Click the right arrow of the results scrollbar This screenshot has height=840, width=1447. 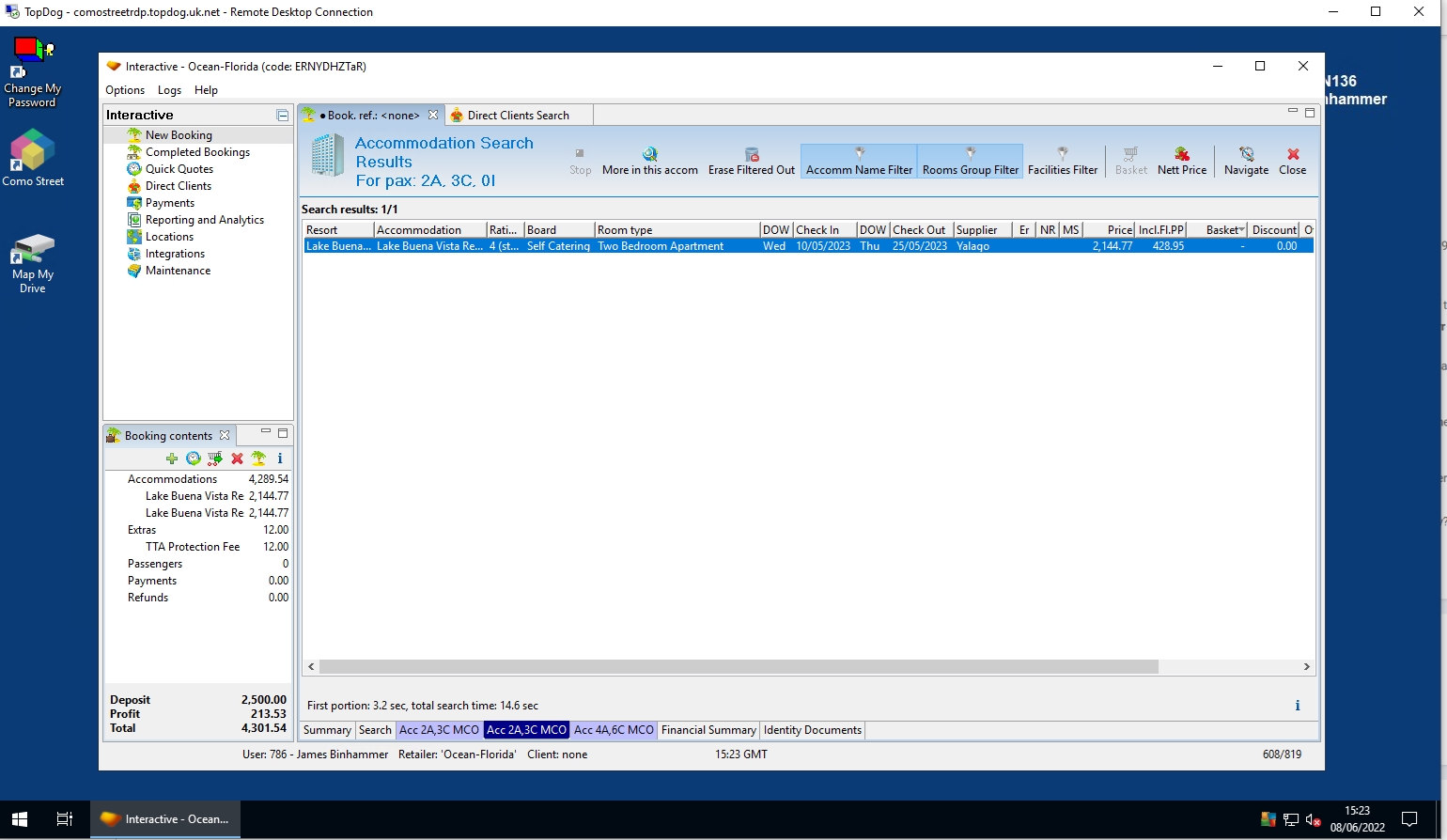click(x=1306, y=666)
